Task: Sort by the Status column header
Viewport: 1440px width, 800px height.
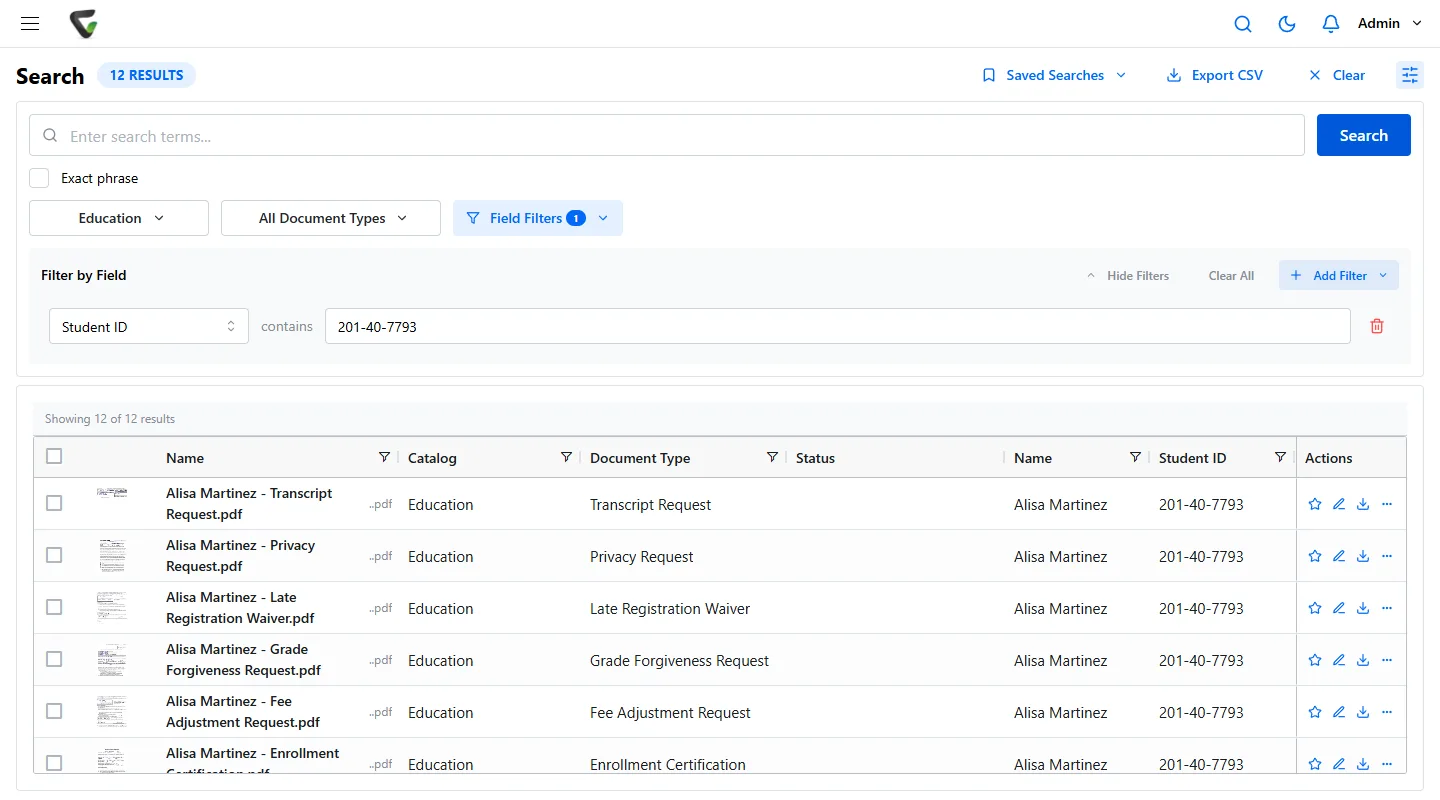Action: pos(815,458)
